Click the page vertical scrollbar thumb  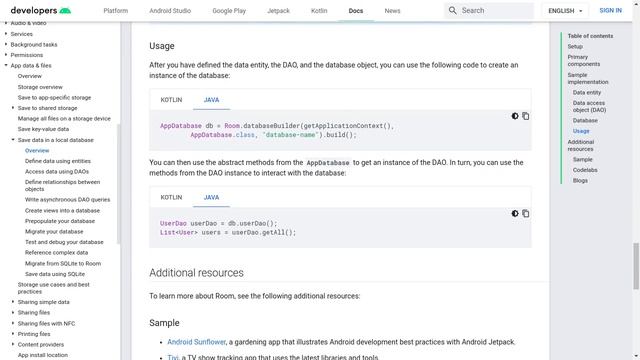coord(636,266)
